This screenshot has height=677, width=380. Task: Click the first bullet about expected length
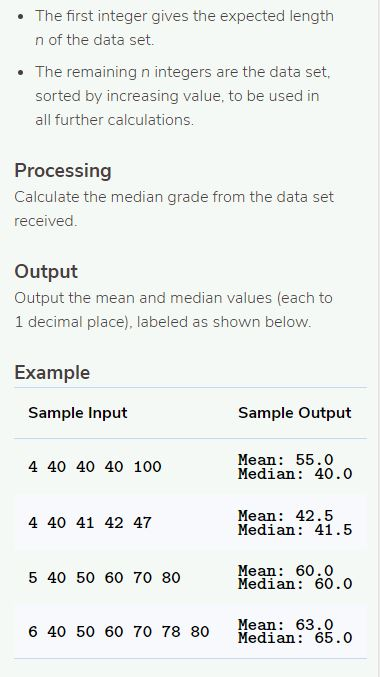click(184, 28)
